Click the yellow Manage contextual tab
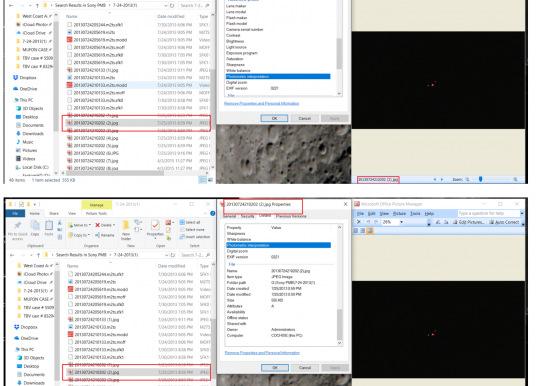Viewport: 536px width, 386px height. click(x=96, y=205)
